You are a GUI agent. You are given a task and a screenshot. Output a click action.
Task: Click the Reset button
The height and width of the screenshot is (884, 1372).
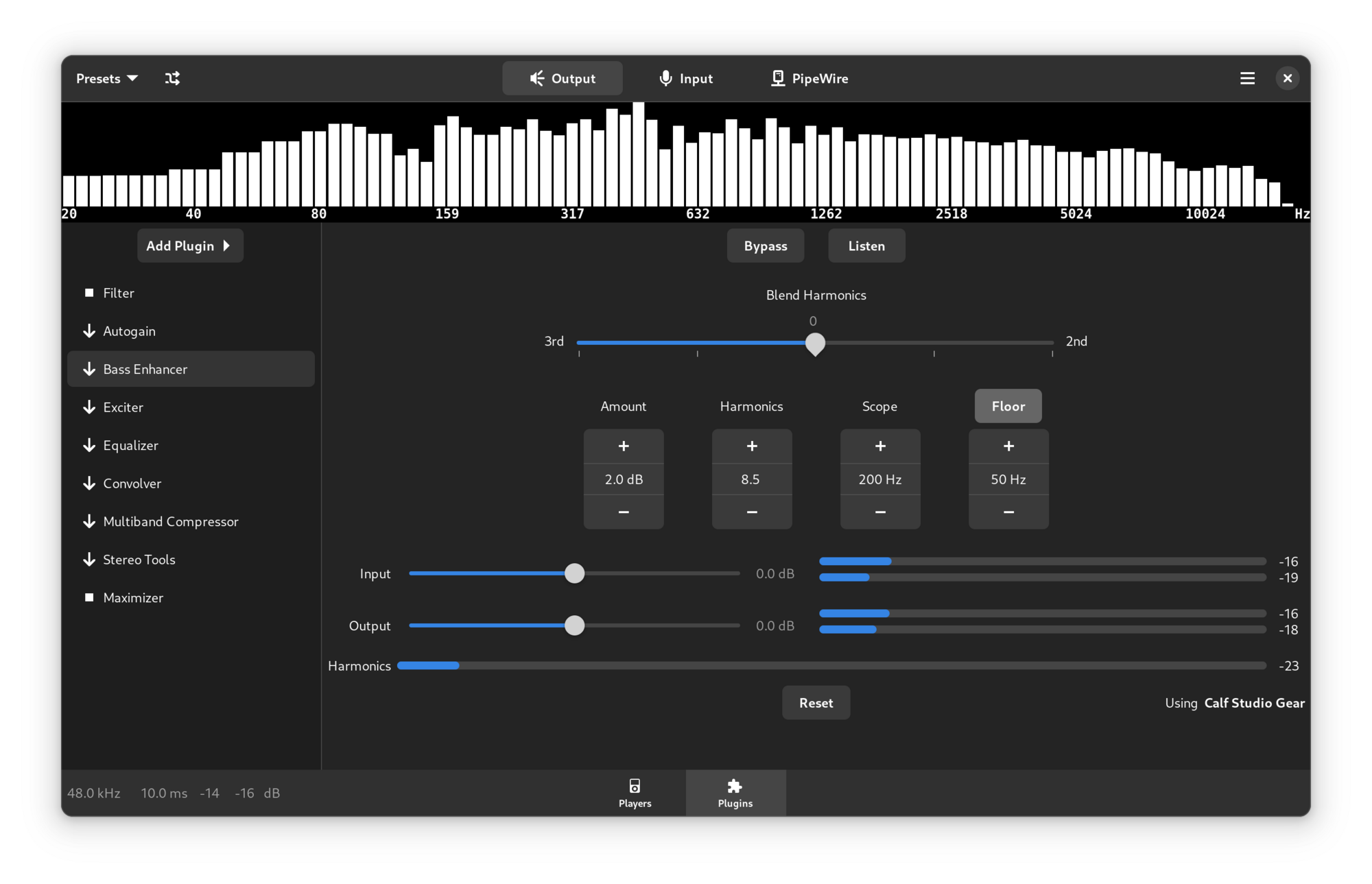click(815, 702)
